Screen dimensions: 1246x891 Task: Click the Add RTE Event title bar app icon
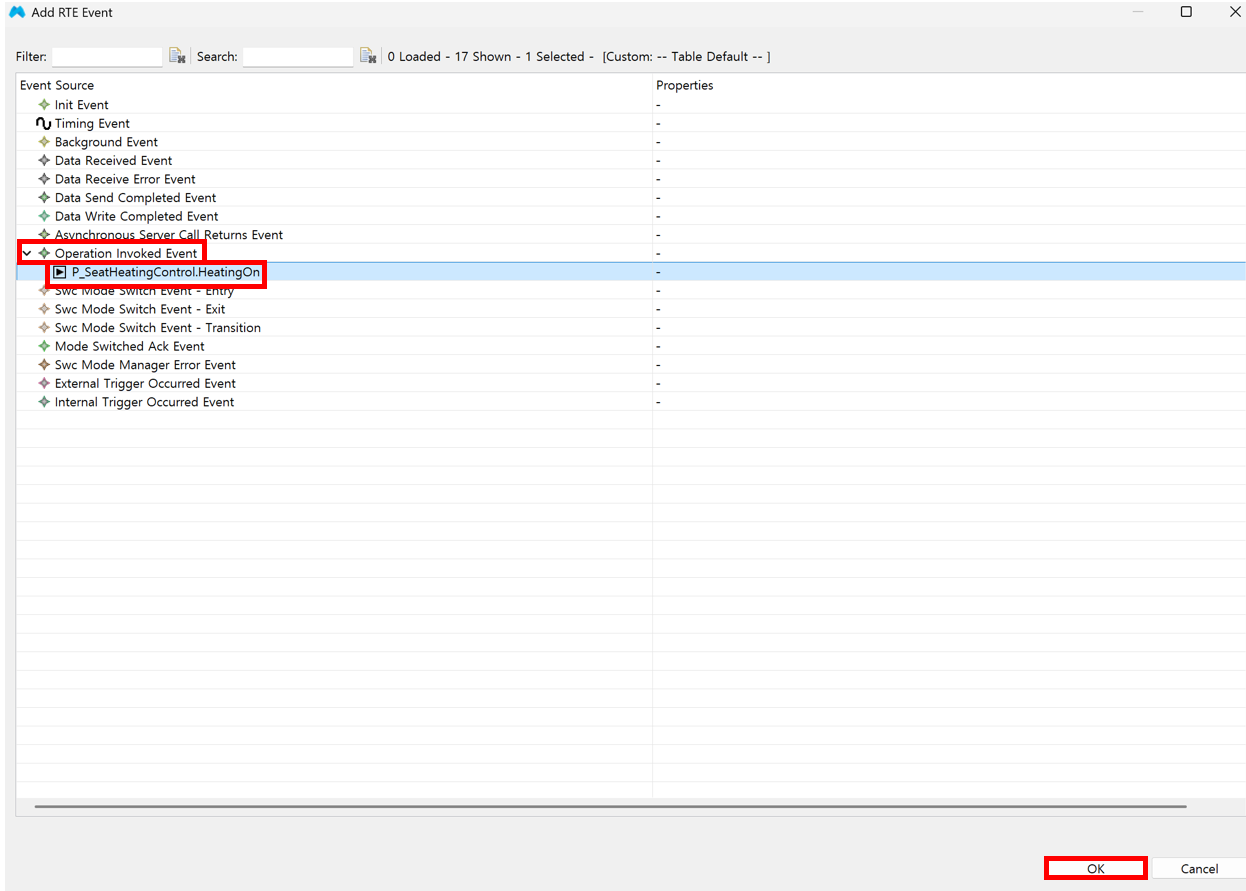(x=17, y=12)
